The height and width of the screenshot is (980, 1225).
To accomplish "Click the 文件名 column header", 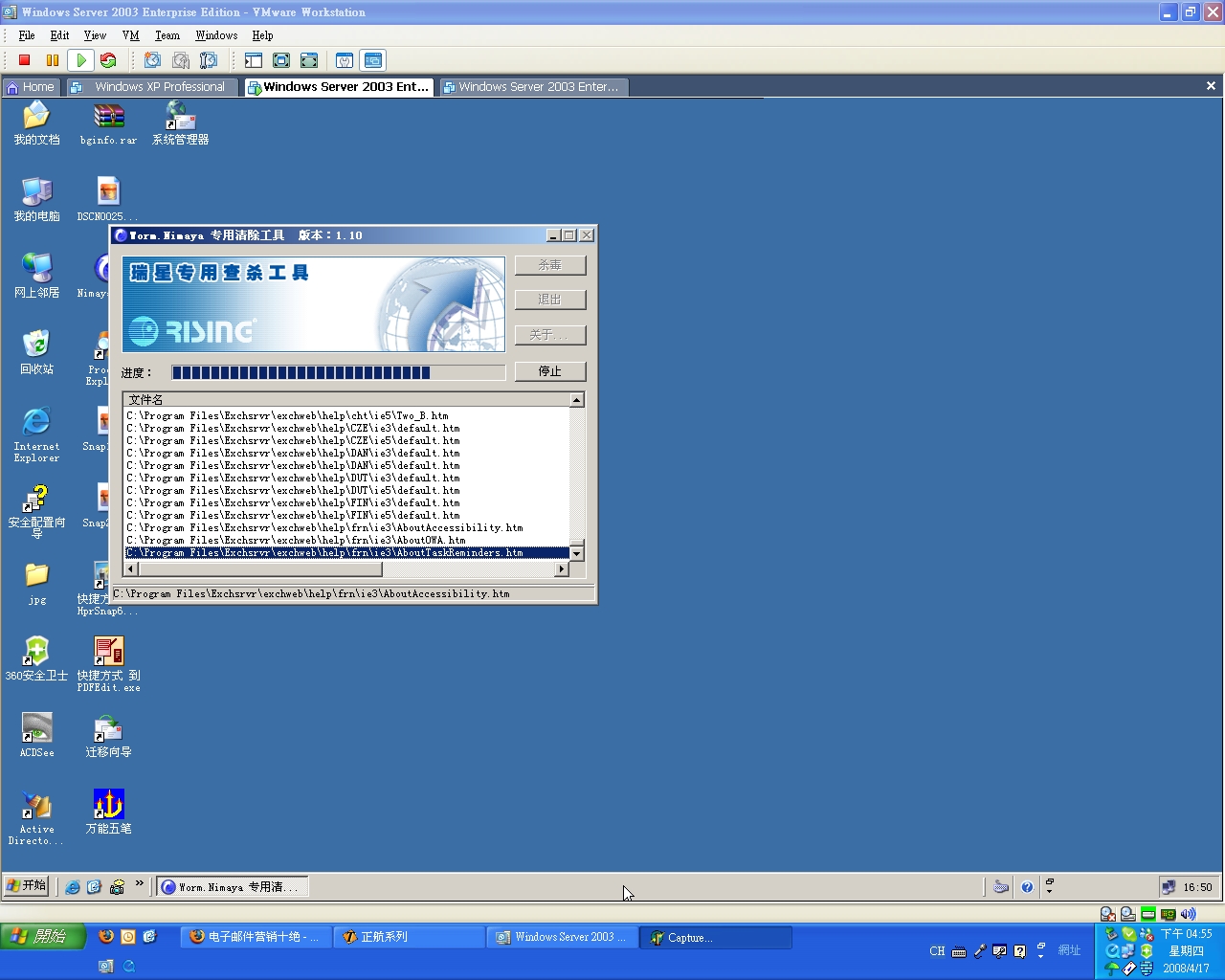I will tap(347, 400).
